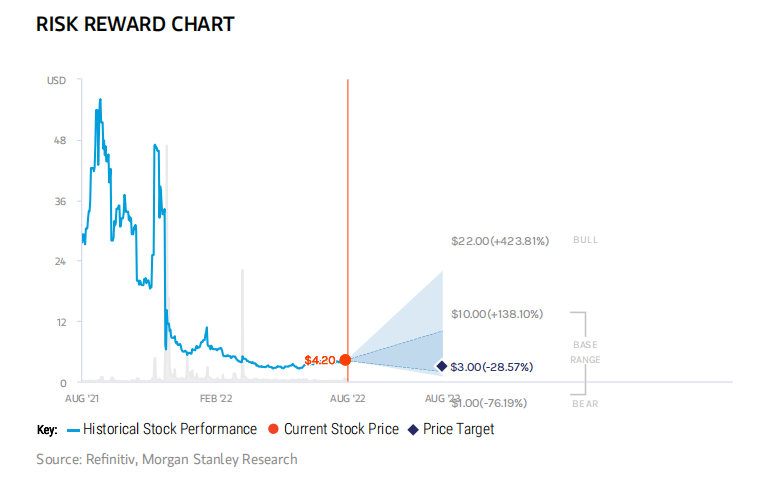
Task: Click the navy diamond price target marker on chart
Action: coord(442,366)
